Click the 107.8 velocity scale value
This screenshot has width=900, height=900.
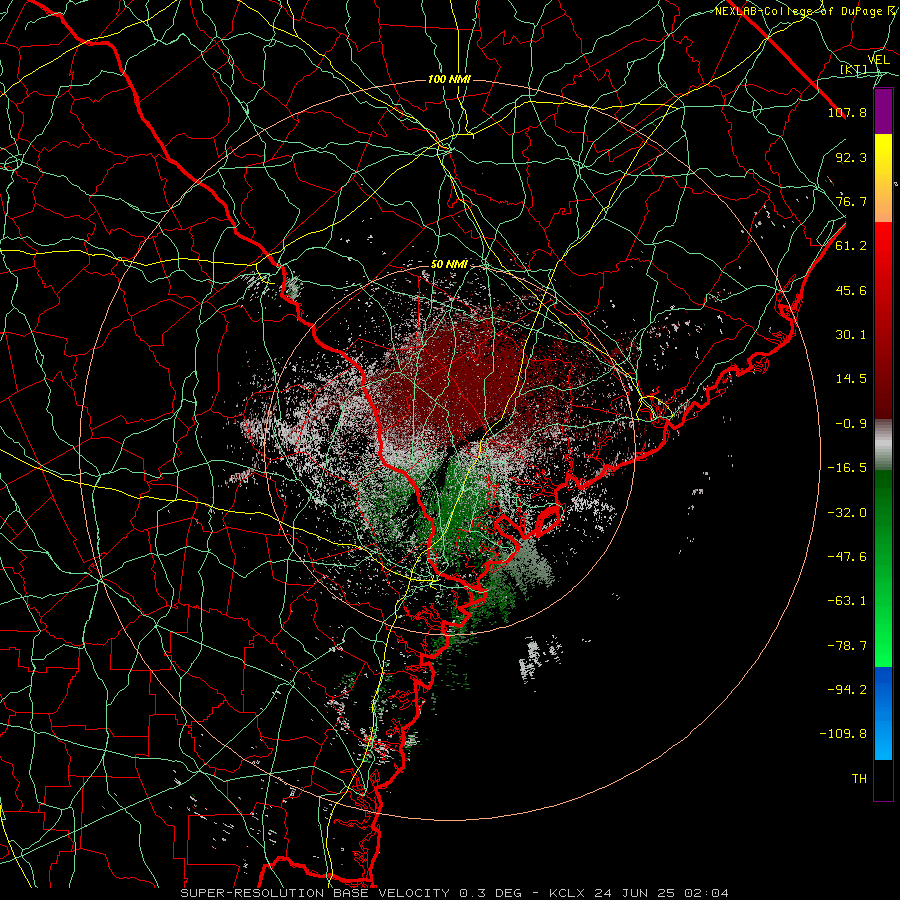(x=847, y=112)
